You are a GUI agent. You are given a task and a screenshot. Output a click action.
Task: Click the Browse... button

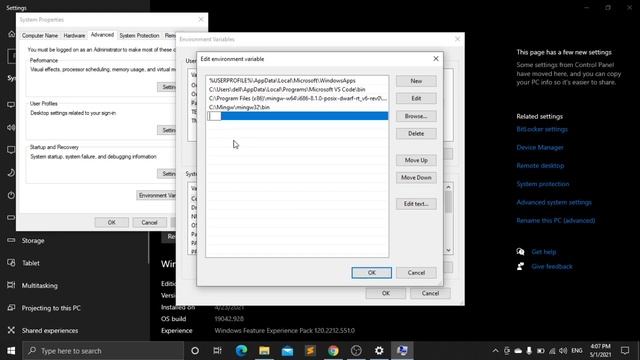coord(416,116)
